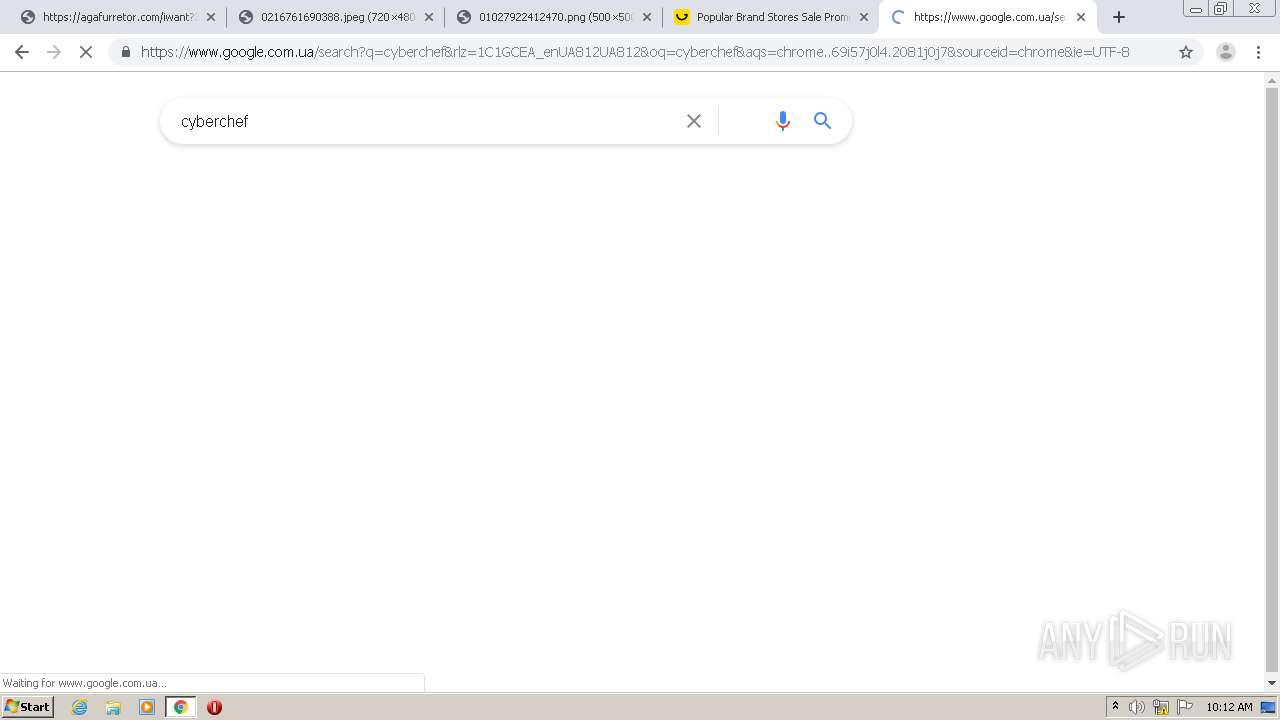This screenshot has width=1280, height=720.
Task: Go back to the previous page
Action: (x=22, y=52)
